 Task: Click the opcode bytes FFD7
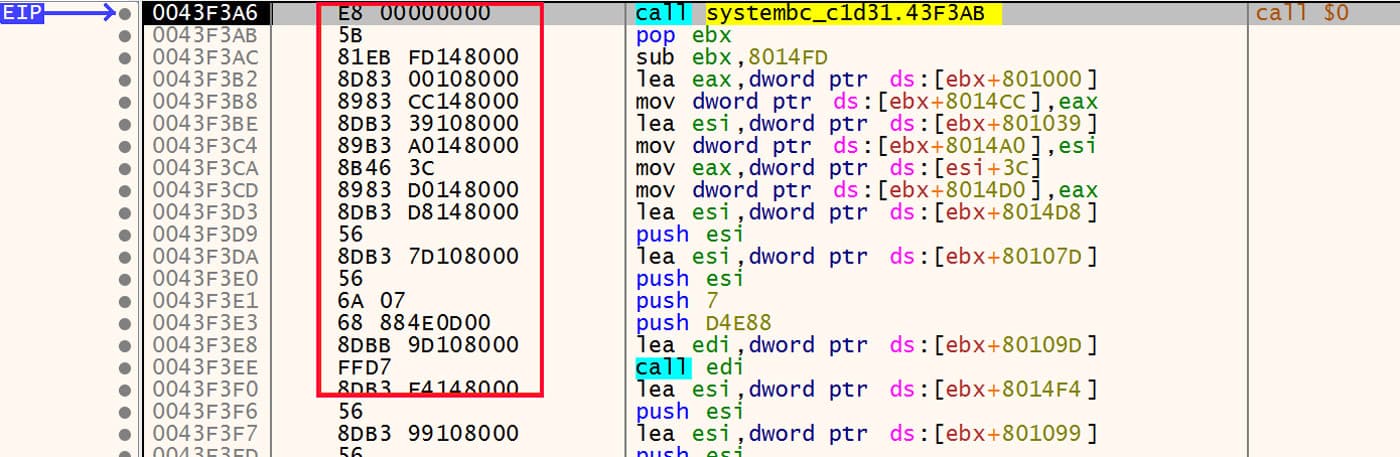click(364, 367)
